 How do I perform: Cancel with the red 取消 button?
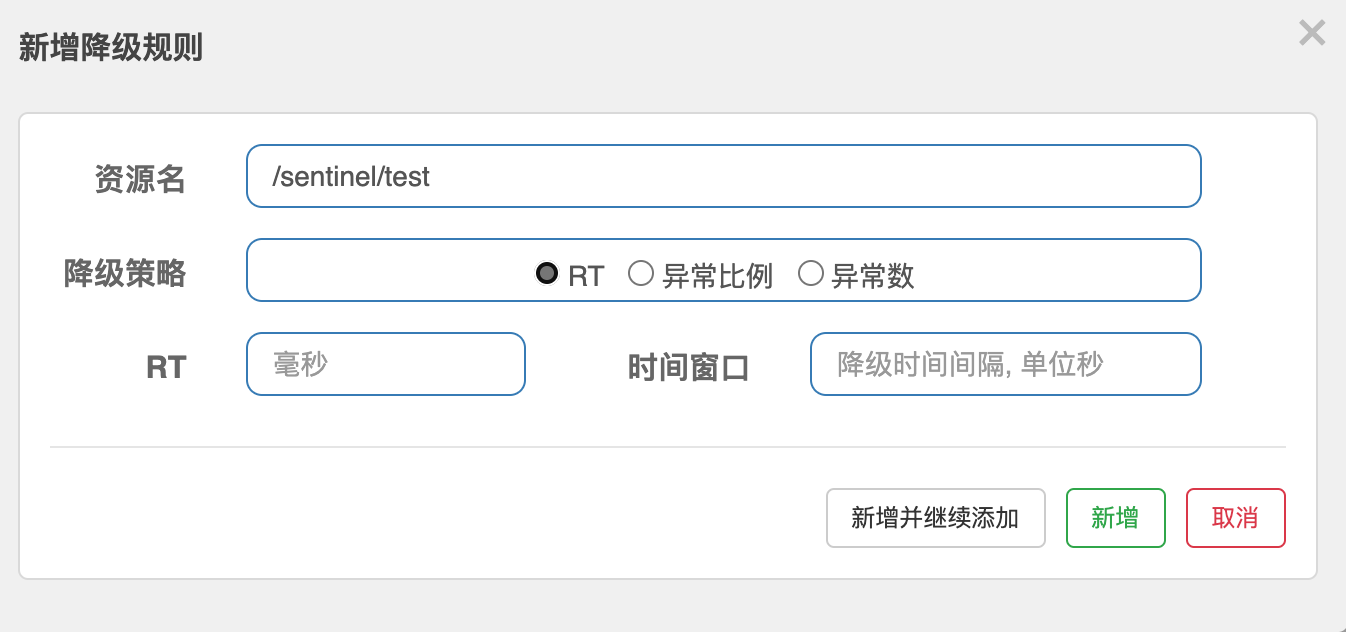pos(1235,518)
